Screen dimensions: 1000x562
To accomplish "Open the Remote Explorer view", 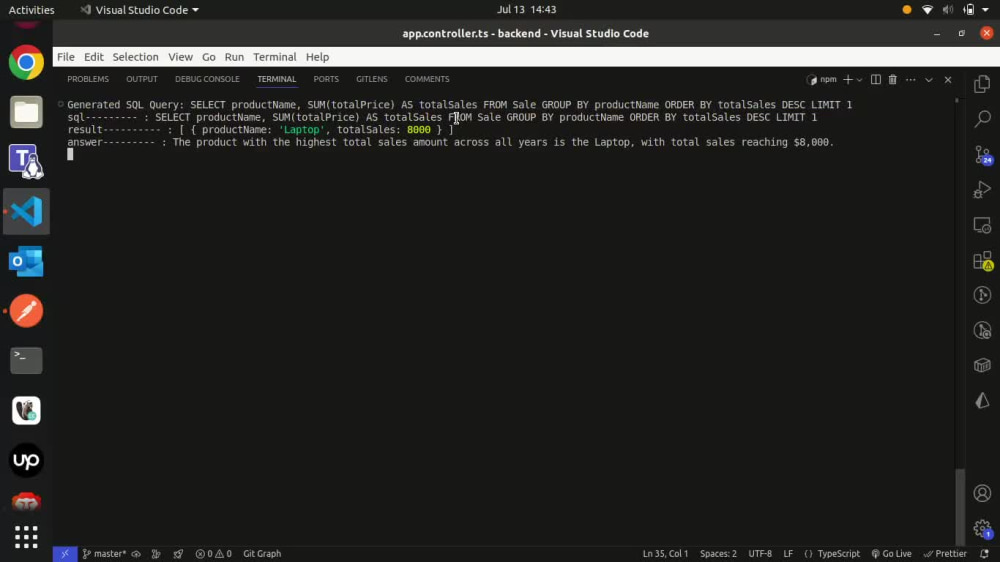I will (x=982, y=225).
